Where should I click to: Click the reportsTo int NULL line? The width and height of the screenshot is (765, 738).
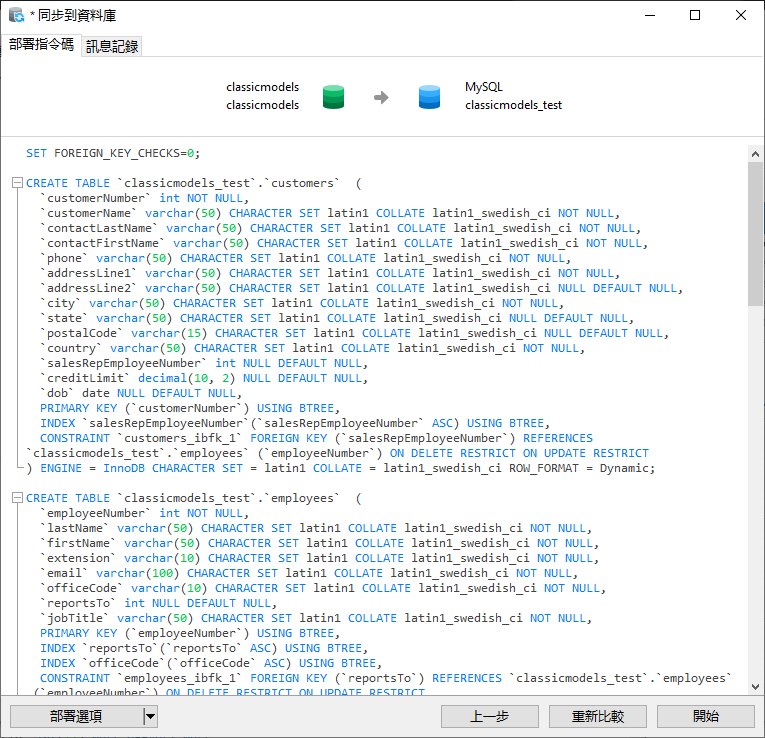coord(159,603)
